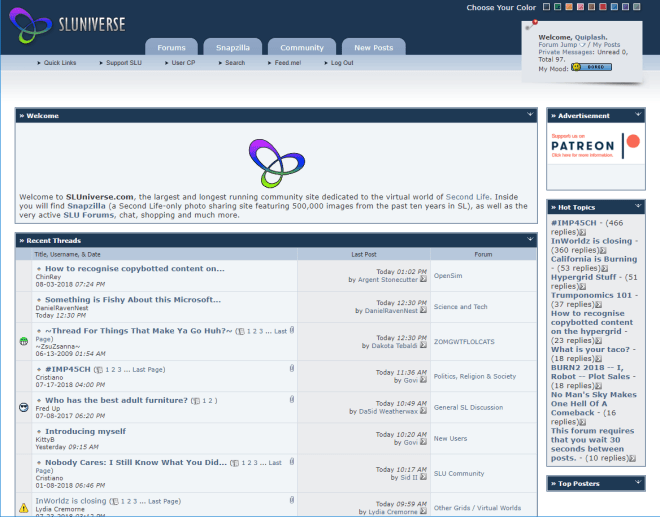This screenshot has height=517, width=660.
Task: Open the Second Life link in welcome text
Action: coord(468,197)
